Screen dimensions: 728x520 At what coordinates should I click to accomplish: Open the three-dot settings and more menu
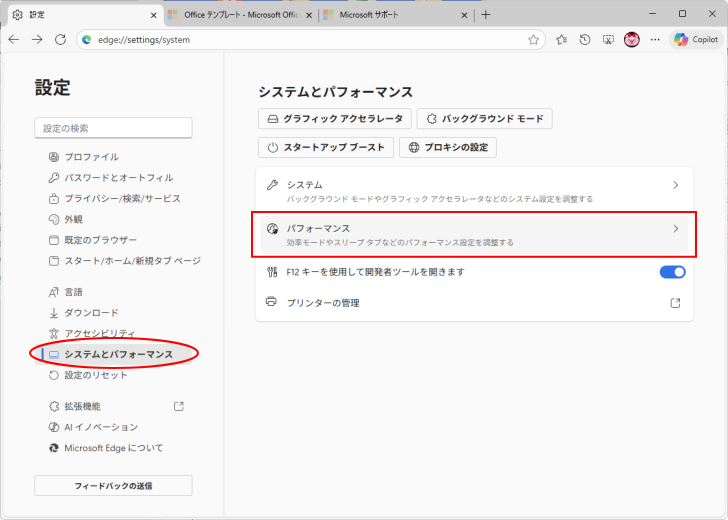tap(655, 39)
